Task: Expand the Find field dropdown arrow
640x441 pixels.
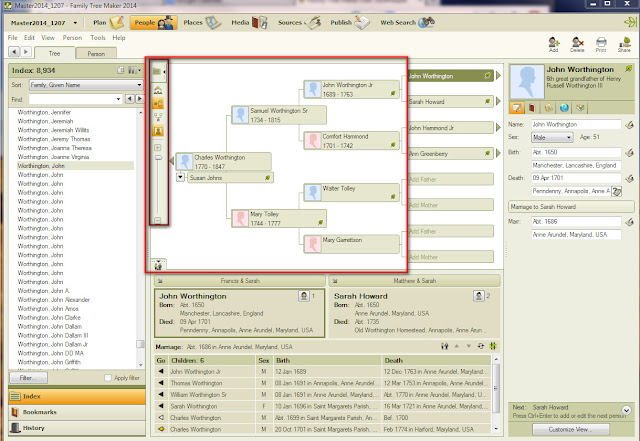Action: click(x=118, y=99)
